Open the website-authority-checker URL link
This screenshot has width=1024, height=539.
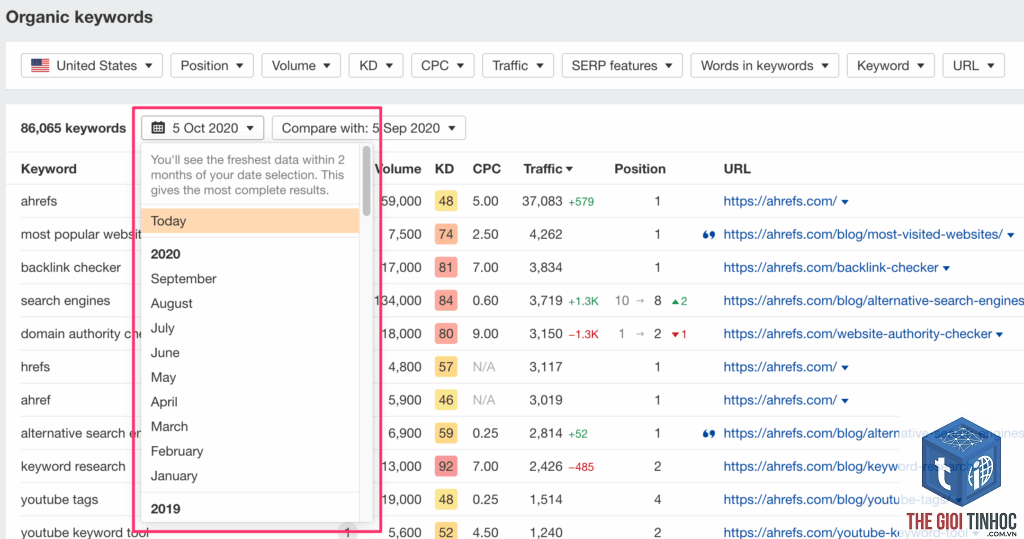point(857,334)
